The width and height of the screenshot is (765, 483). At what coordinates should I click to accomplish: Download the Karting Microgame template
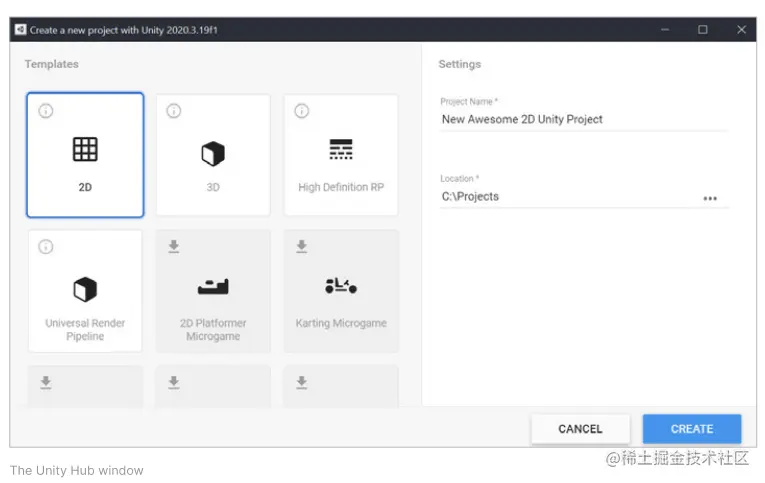click(x=302, y=246)
